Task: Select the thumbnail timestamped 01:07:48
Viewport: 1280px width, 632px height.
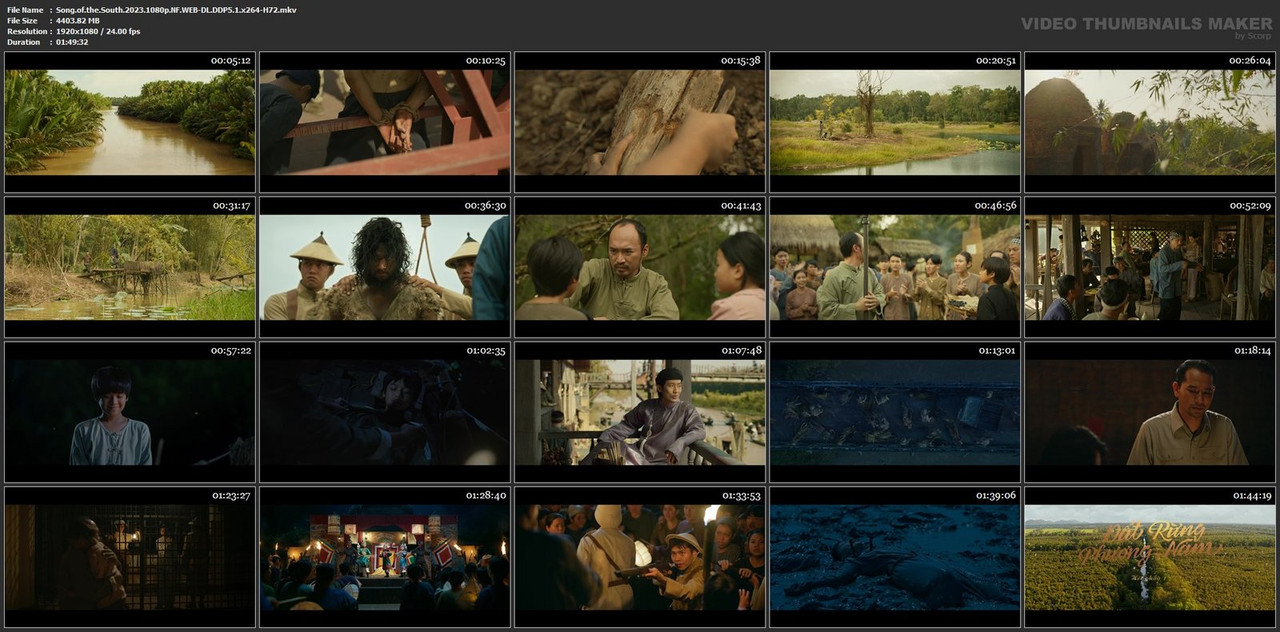Action: [x=640, y=412]
